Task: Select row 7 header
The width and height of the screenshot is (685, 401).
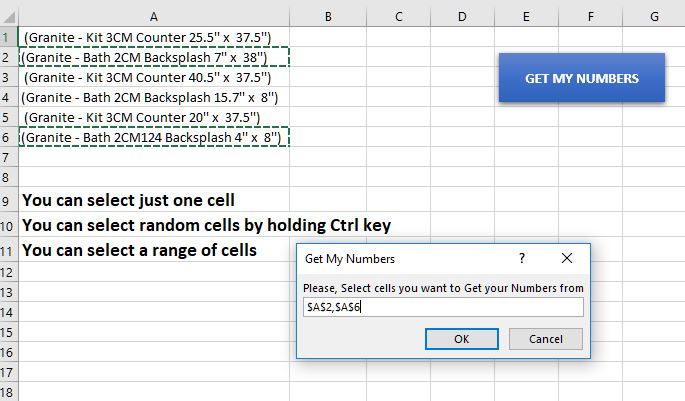Action: pos(9,157)
